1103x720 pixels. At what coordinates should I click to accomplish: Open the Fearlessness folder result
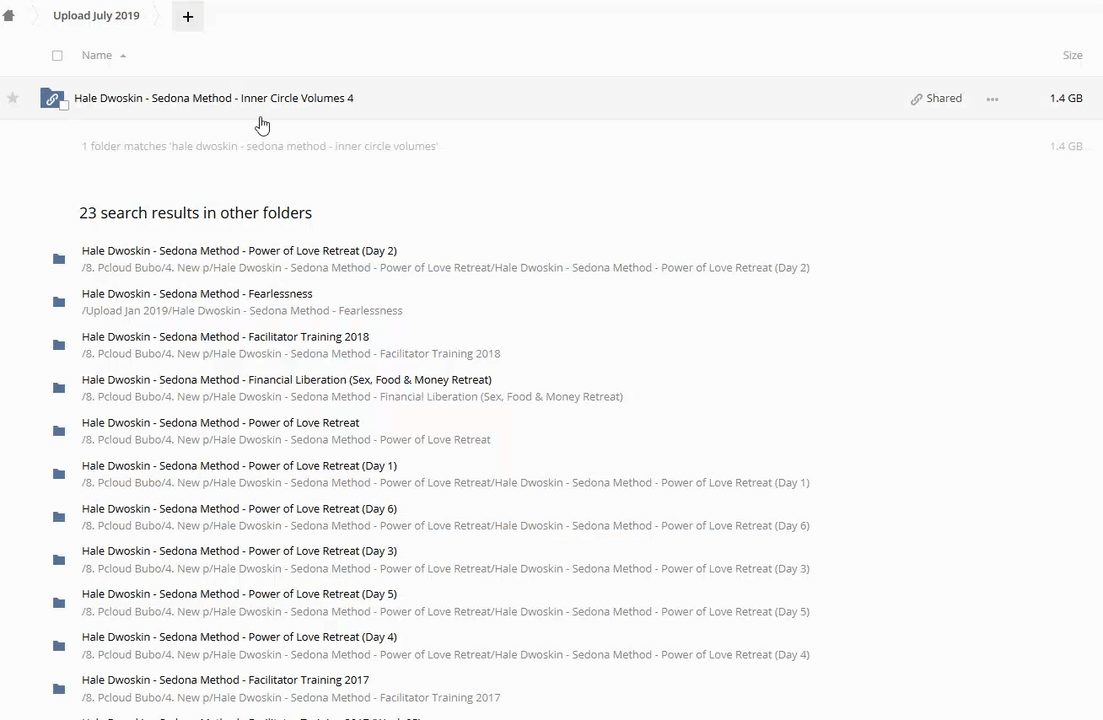pyautogui.click(x=197, y=294)
